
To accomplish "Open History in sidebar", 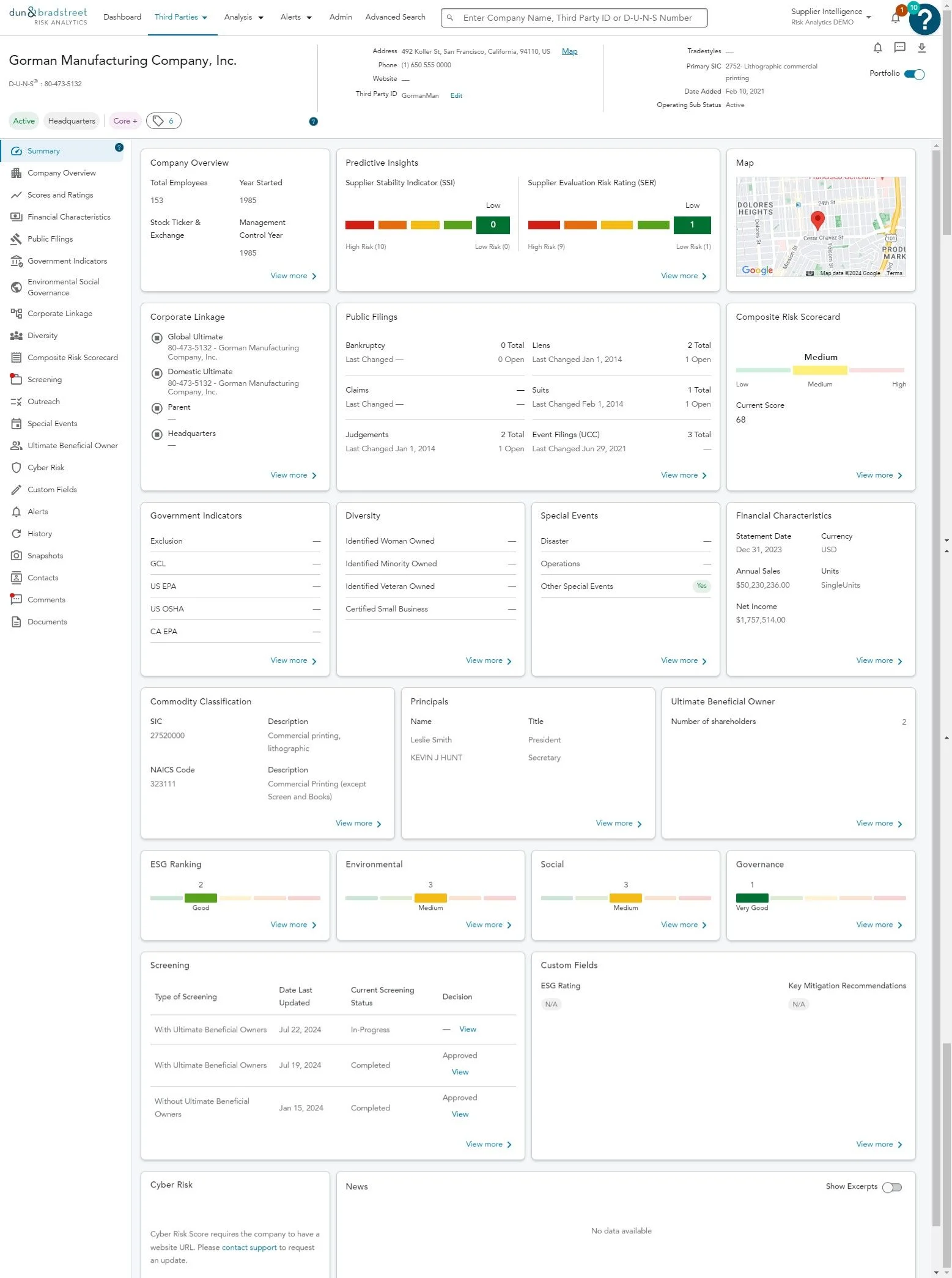I will (x=62, y=534).
